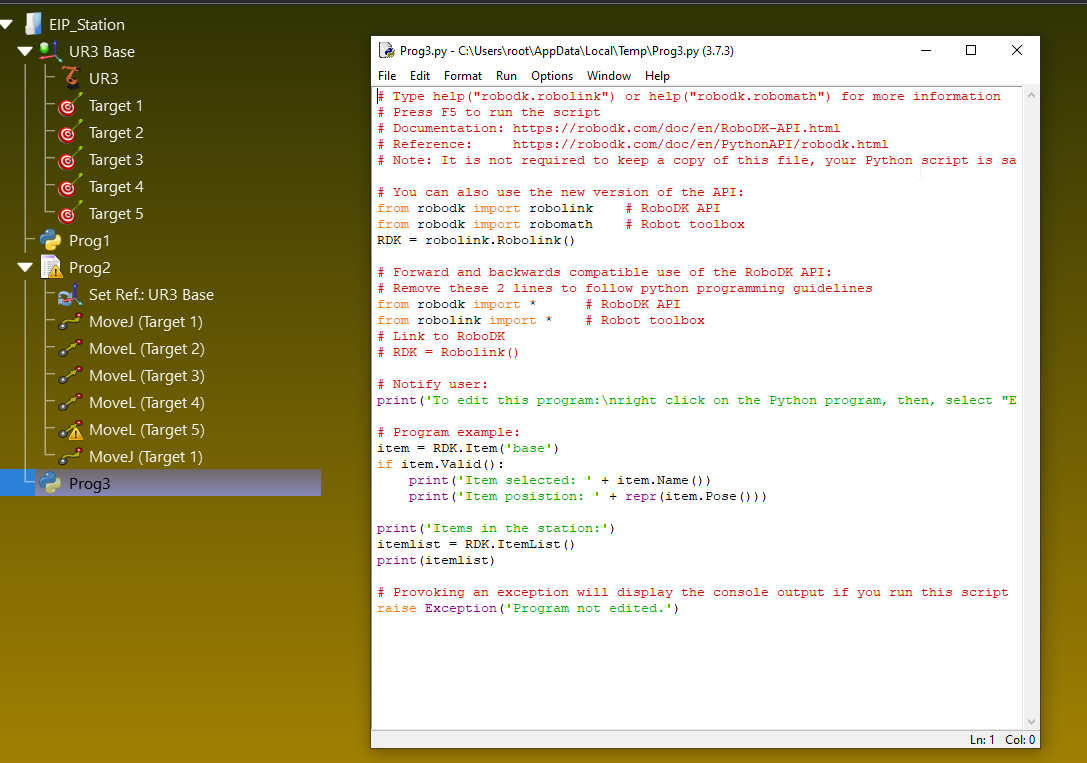
Task: Open the Options menu in IDLE
Action: (552, 76)
